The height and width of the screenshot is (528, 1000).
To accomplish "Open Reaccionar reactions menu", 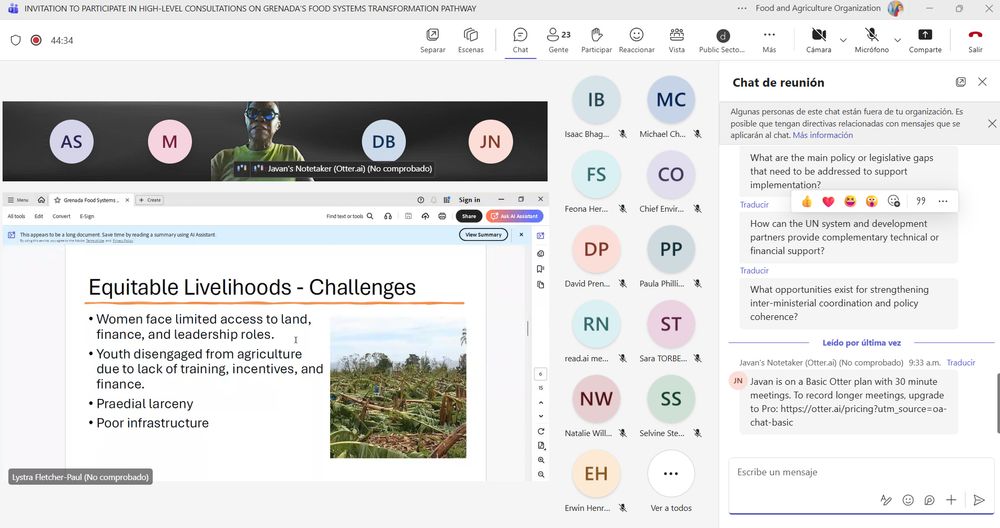I will click(636, 40).
